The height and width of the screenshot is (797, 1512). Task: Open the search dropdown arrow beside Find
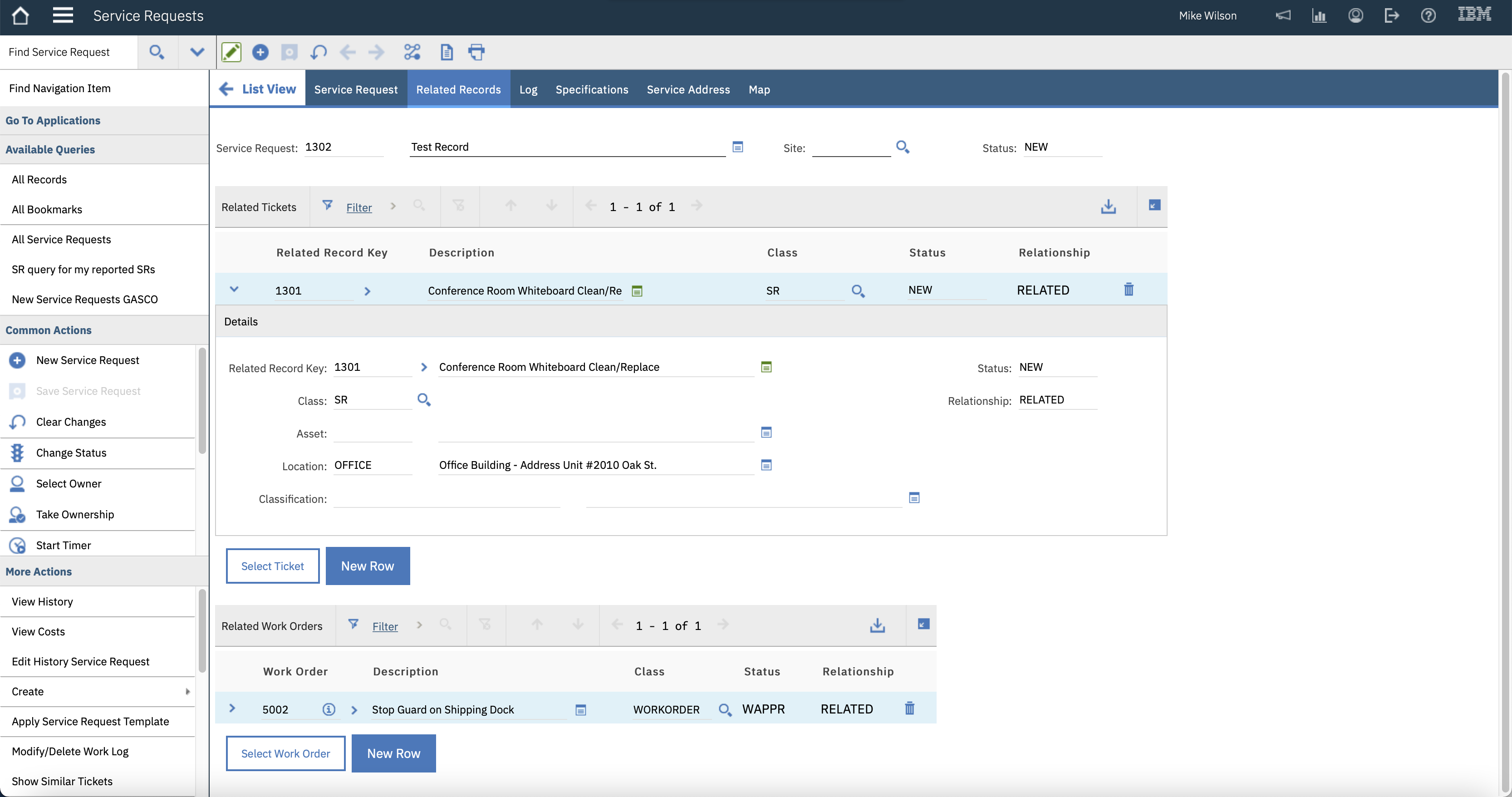[196, 52]
